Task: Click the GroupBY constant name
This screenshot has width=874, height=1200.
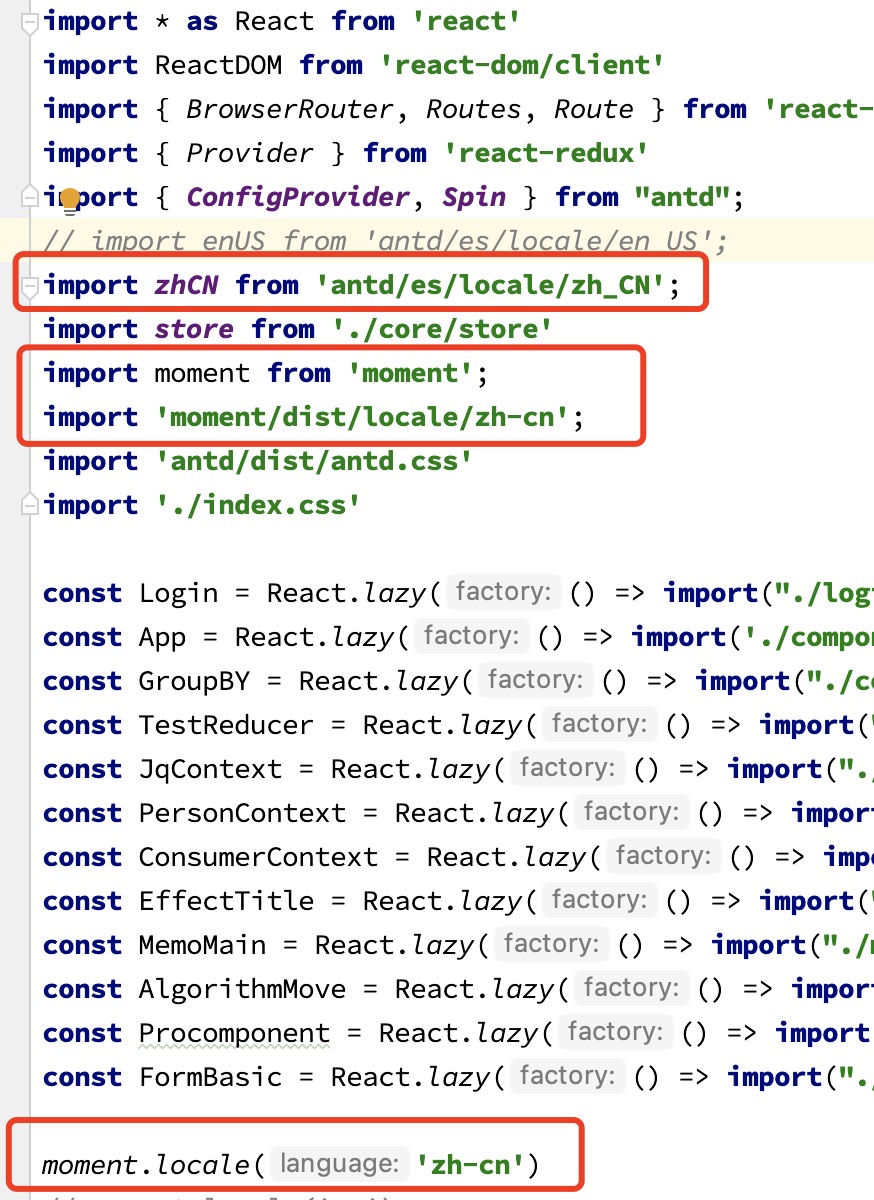Action: coord(194,681)
